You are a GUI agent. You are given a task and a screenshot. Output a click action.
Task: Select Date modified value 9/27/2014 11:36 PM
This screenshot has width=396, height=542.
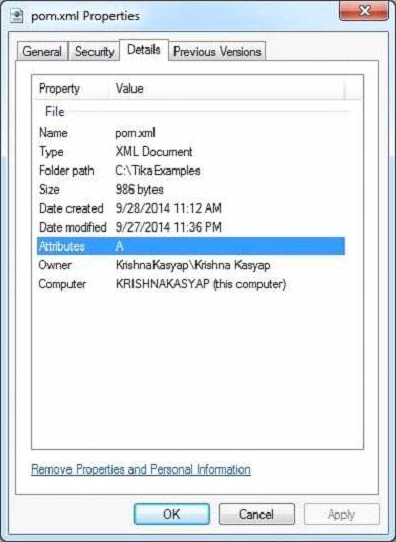click(169, 227)
